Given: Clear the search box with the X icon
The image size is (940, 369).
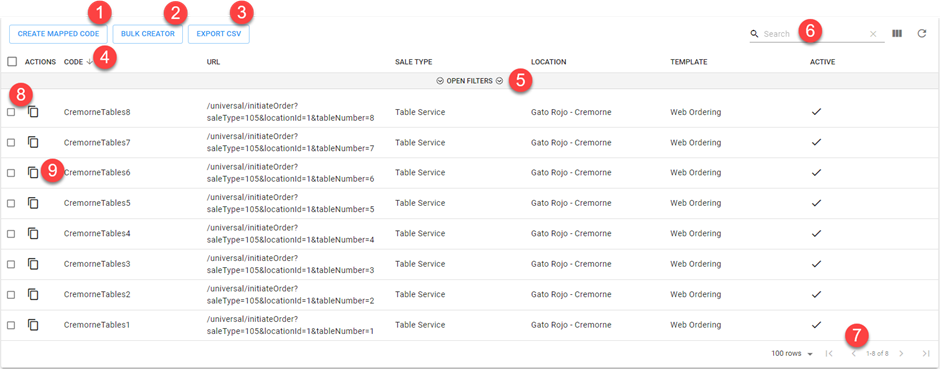Looking at the screenshot, I should [873, 34].
